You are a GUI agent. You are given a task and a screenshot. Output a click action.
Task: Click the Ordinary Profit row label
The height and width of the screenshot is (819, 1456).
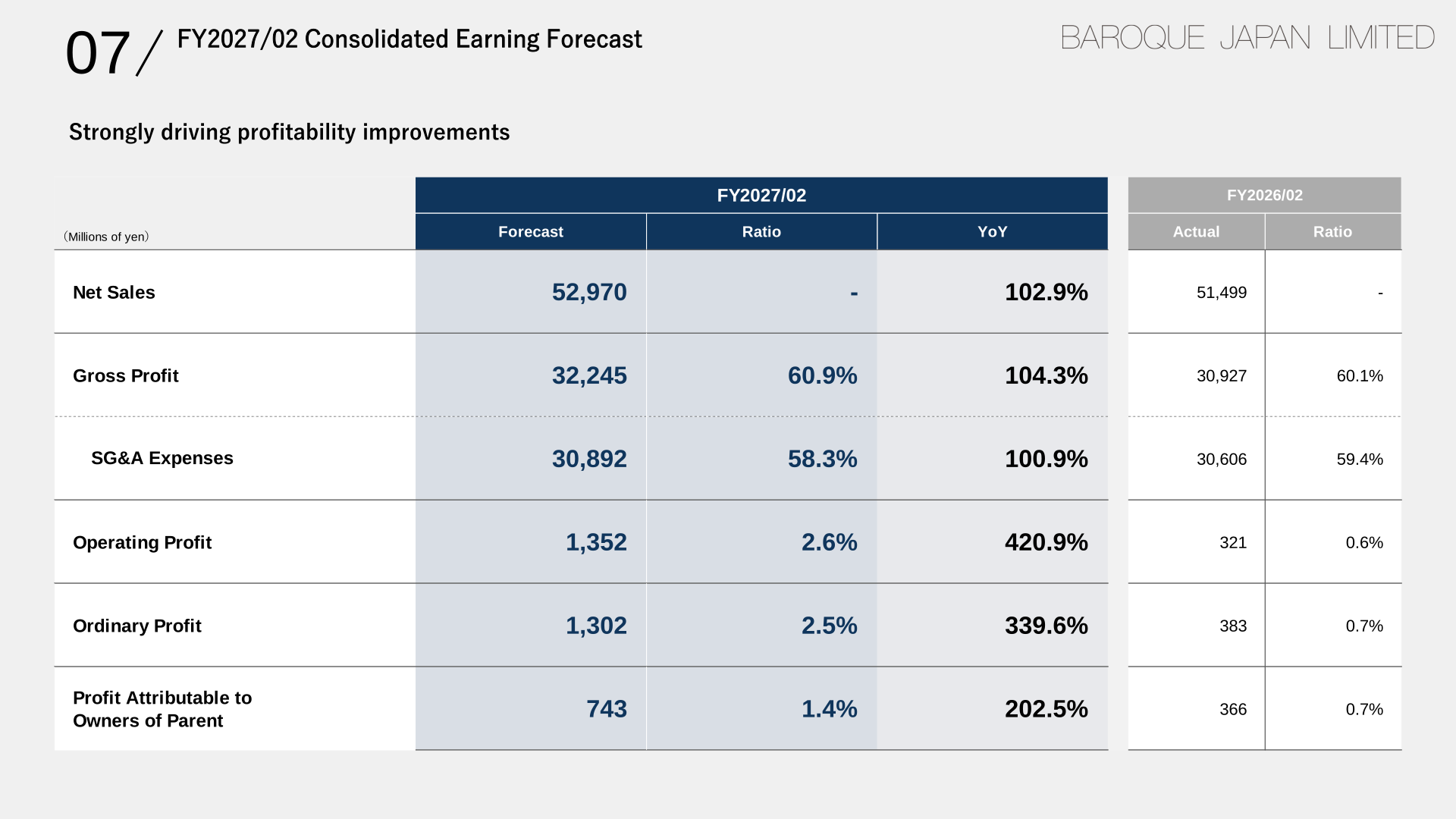tap(137, 626)
